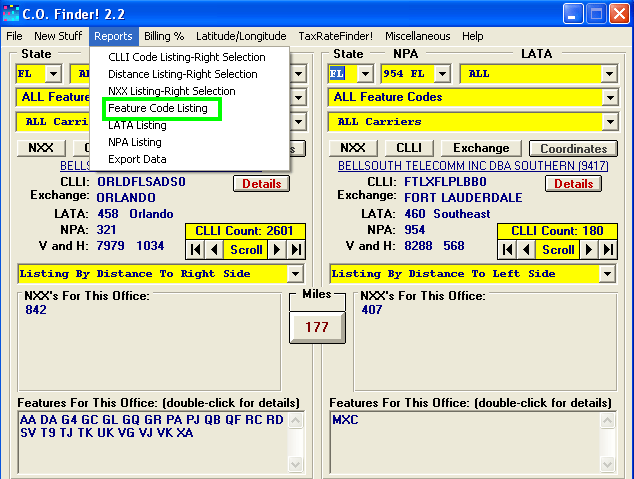Expand right ALL Carriers dropdown
The image size is (634, 479).
point(610,122)
